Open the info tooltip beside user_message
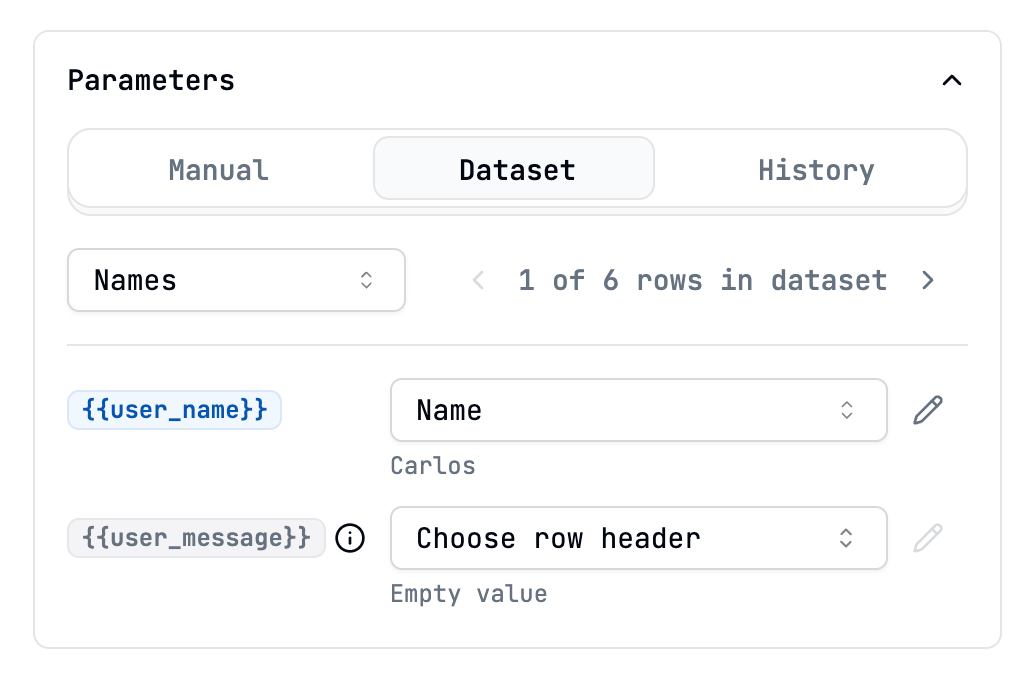Image resolution: width=1032 pixels, height=684 pixels. coord(350,538)
